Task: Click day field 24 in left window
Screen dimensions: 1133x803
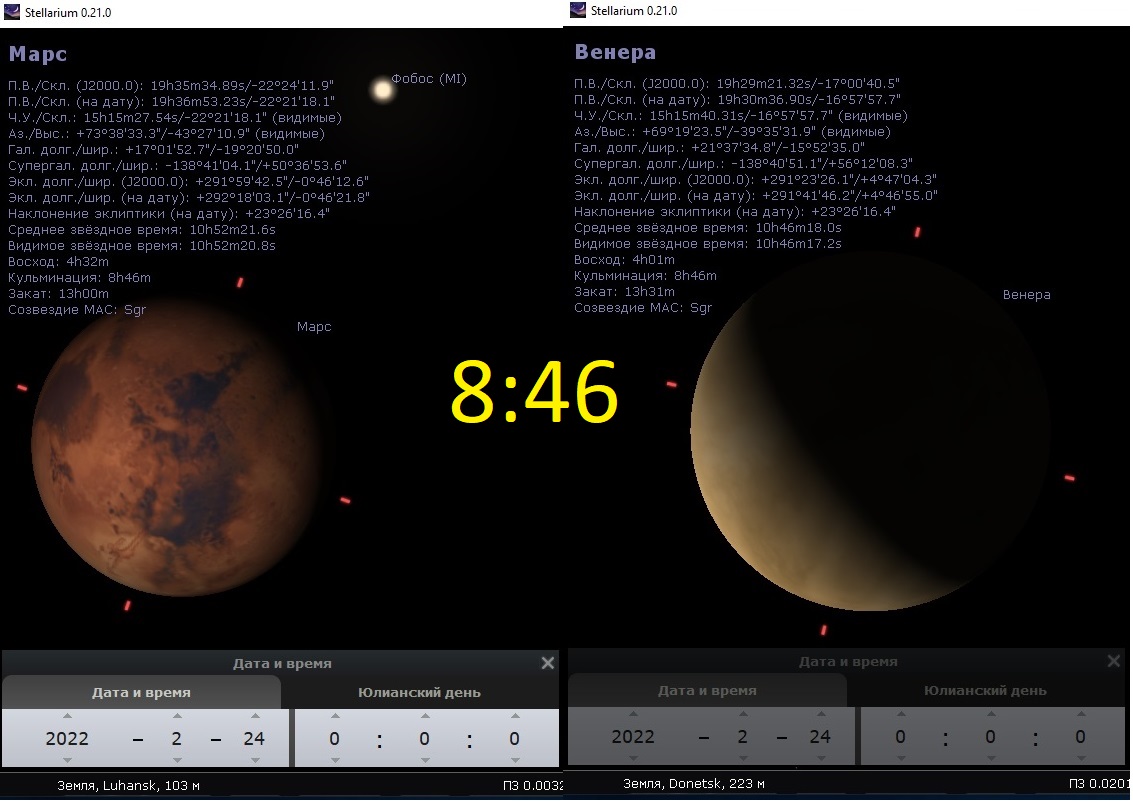Action: 254,739
